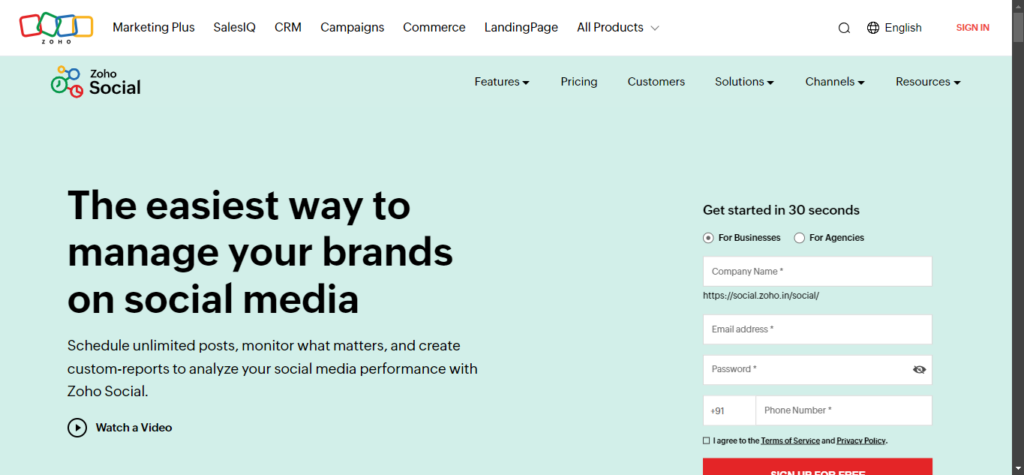Play the Watch a Video circle icon
1024x475 pixels.
click(77, 427)
